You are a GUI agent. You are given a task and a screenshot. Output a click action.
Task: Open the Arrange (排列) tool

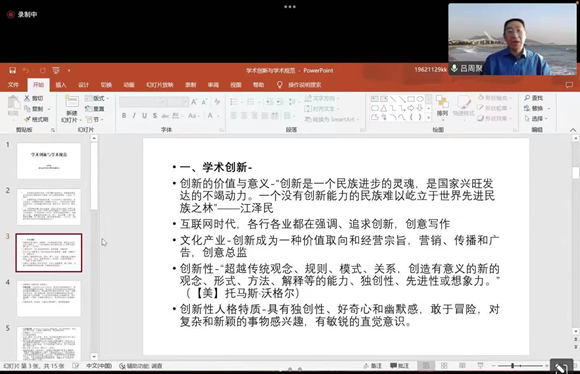click(x=442, y=106)
